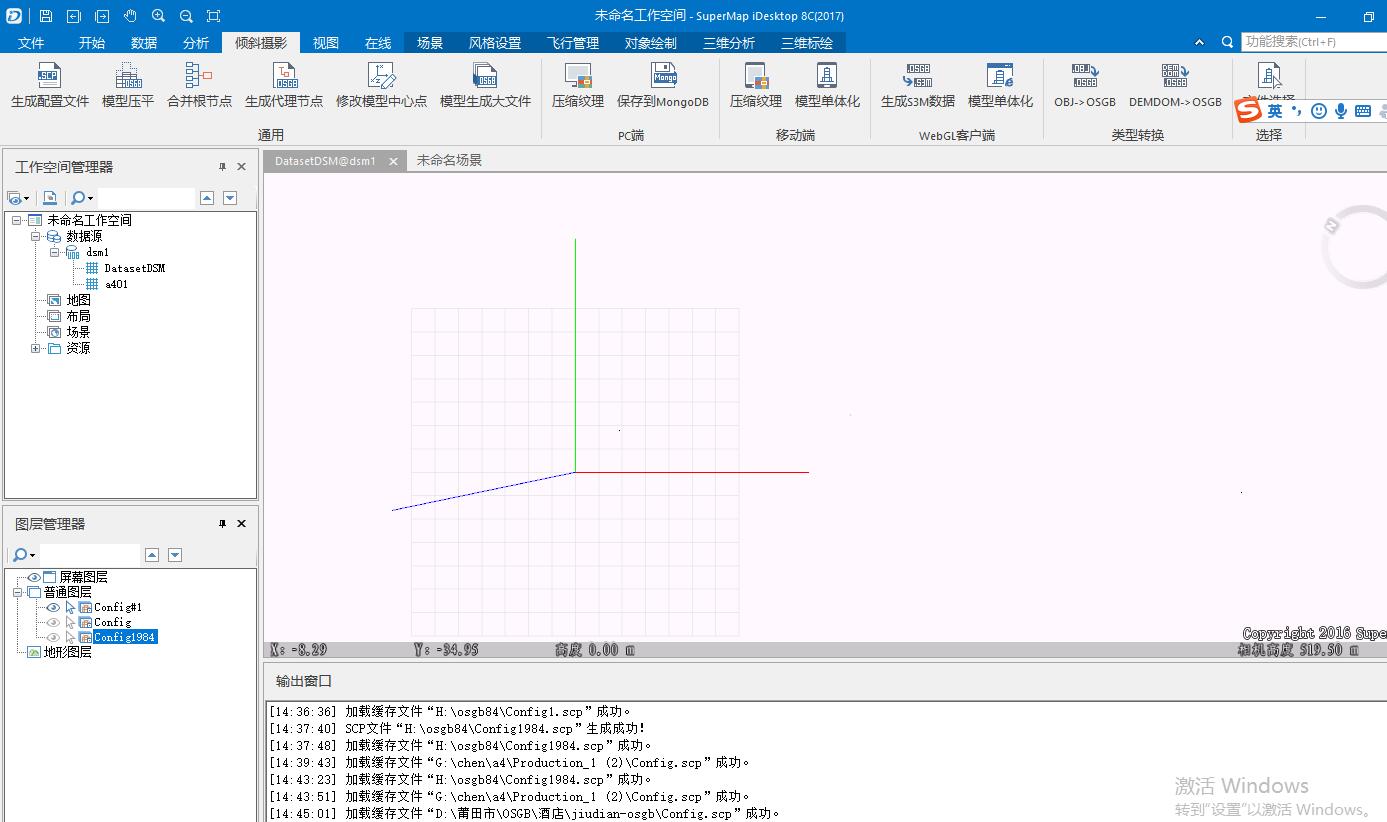Click the 生成配置文件 SCP icon
The width and height of the screenshot is (1387, 822).
pyautogui.click(x=49, y=78)
